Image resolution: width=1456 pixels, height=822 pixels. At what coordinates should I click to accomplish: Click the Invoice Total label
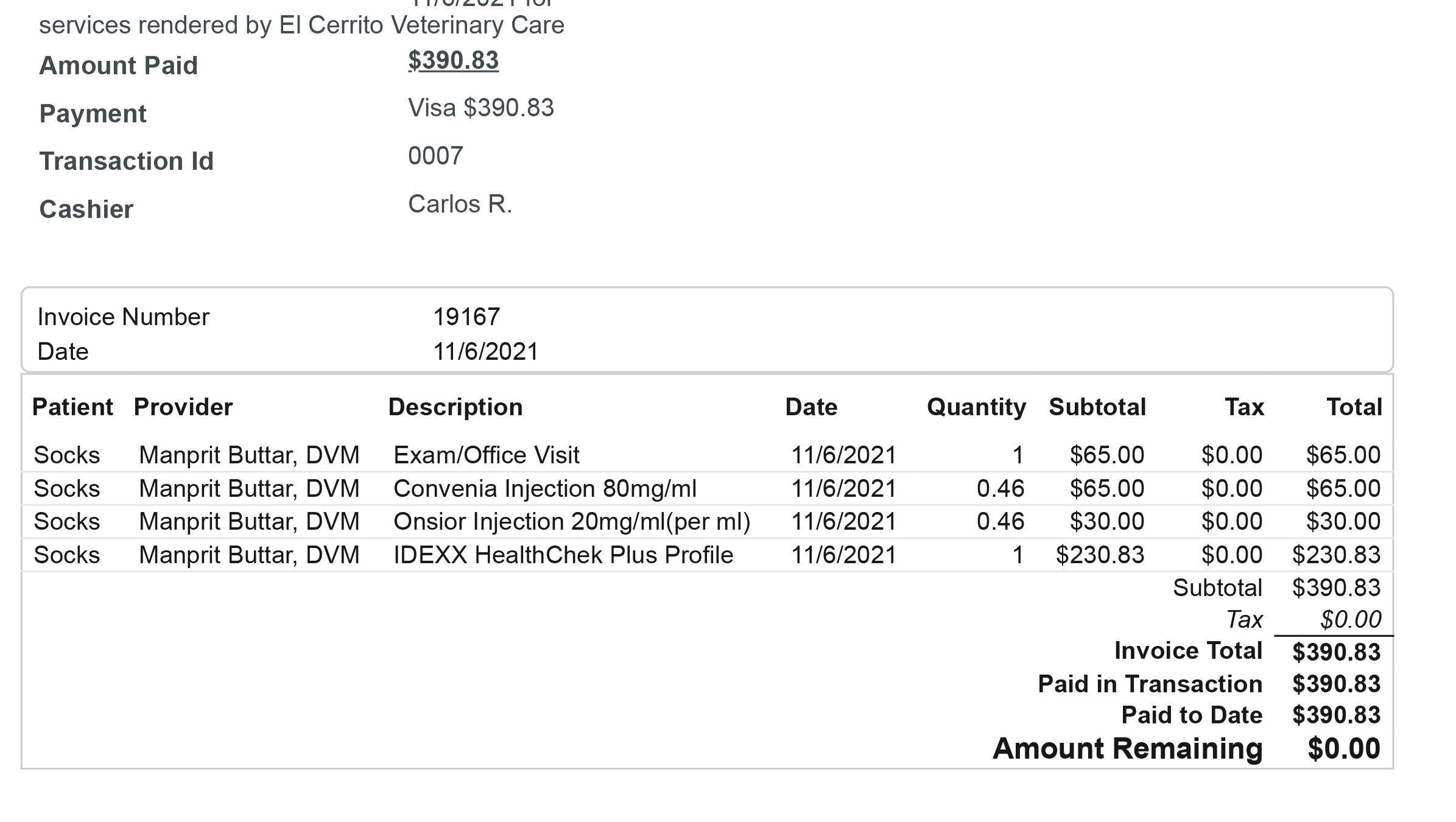point(1187,650)
